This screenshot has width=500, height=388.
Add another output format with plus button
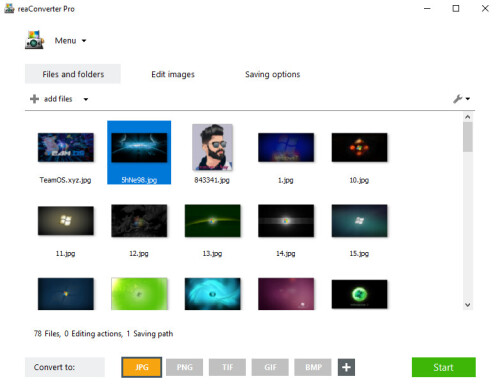point(346,367)
